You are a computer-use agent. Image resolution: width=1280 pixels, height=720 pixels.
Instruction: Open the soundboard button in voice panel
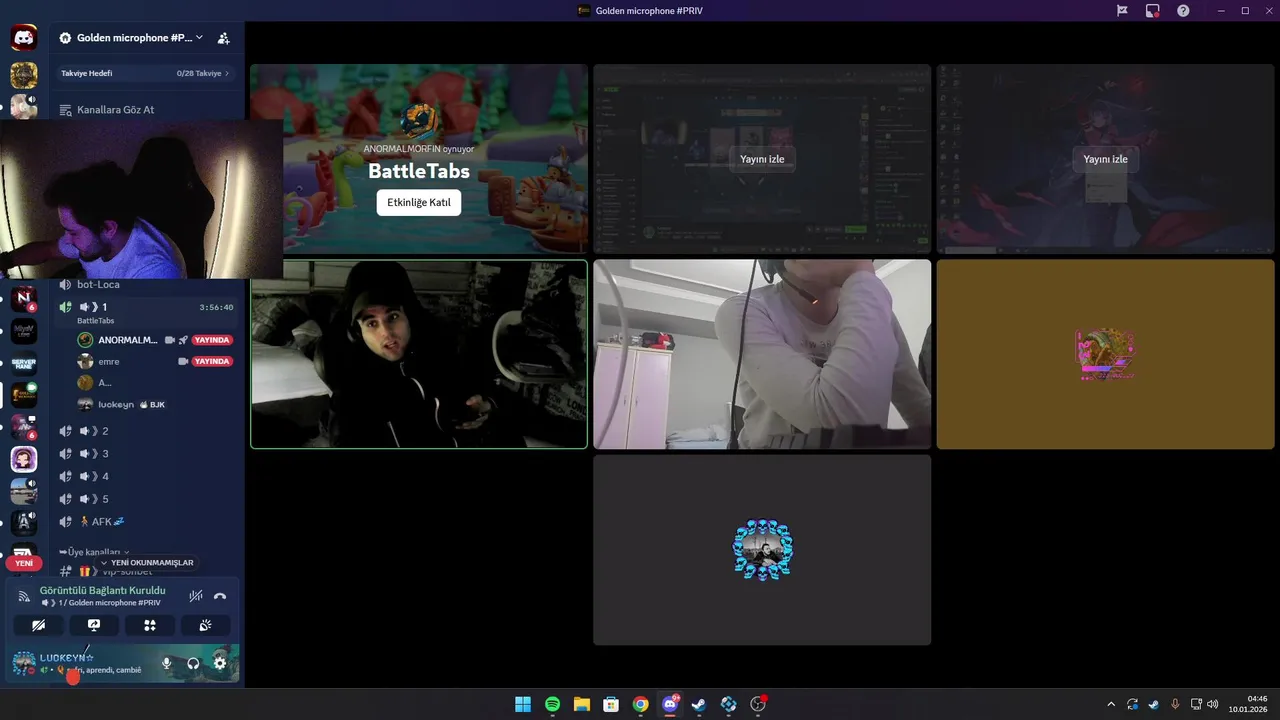[x=205, y=625]
